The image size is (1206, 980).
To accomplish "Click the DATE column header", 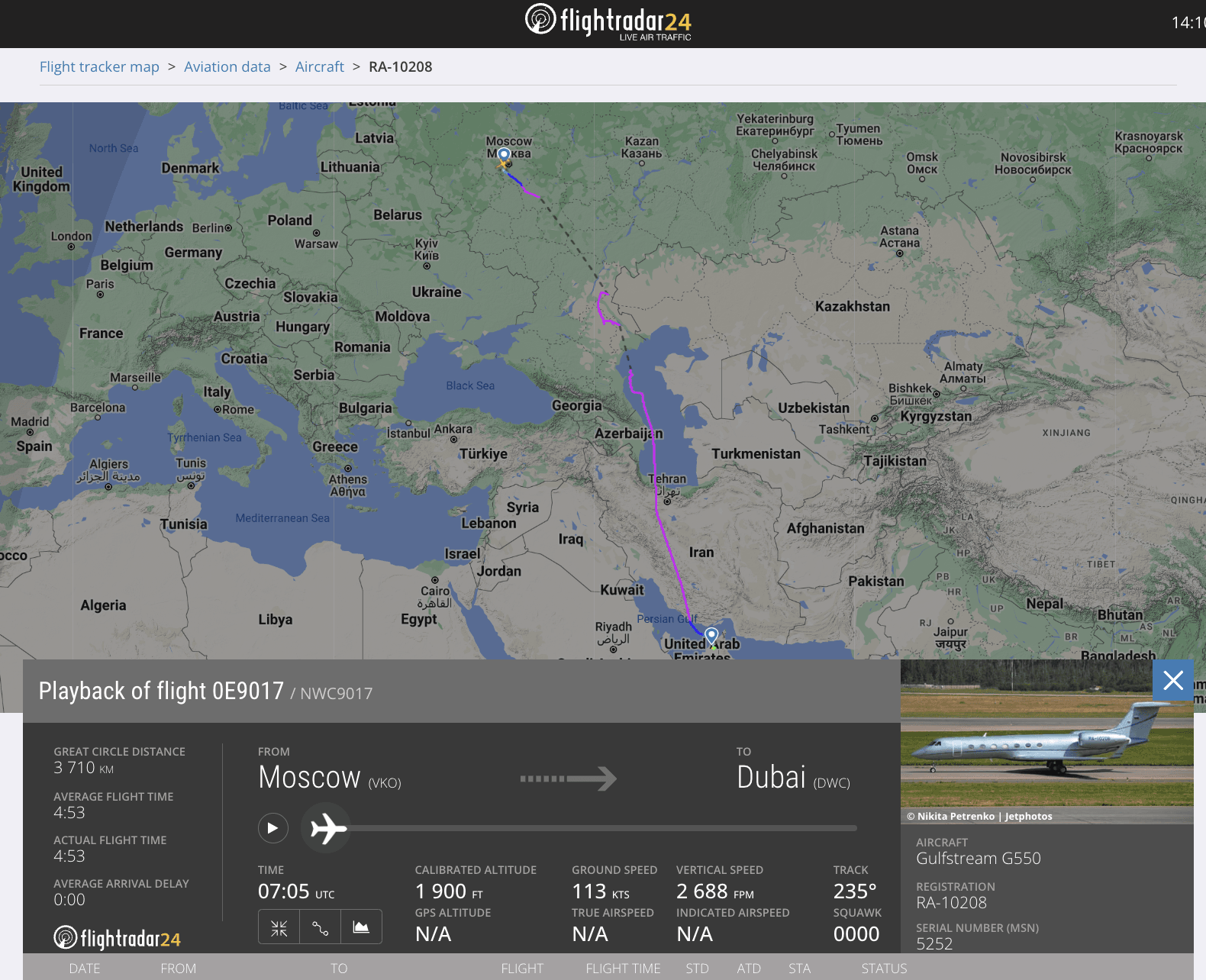I will click(84, 968).
